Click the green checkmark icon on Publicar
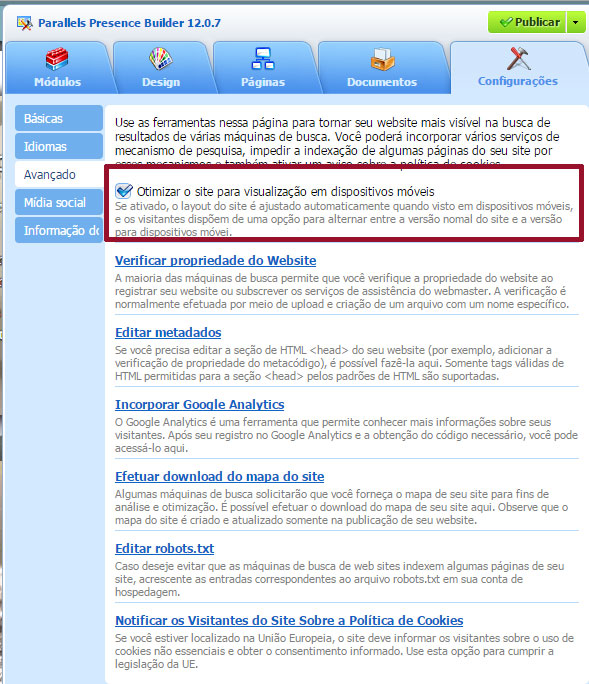Screen dimensions: 589x684 506,22
